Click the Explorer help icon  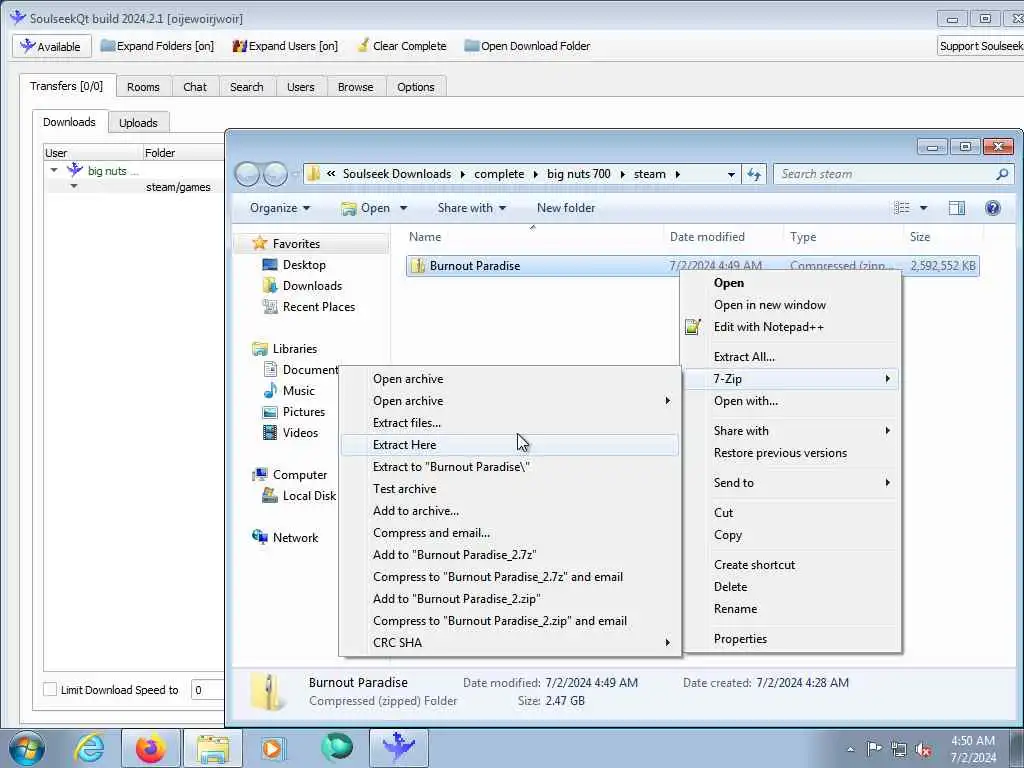coord(993,208)
